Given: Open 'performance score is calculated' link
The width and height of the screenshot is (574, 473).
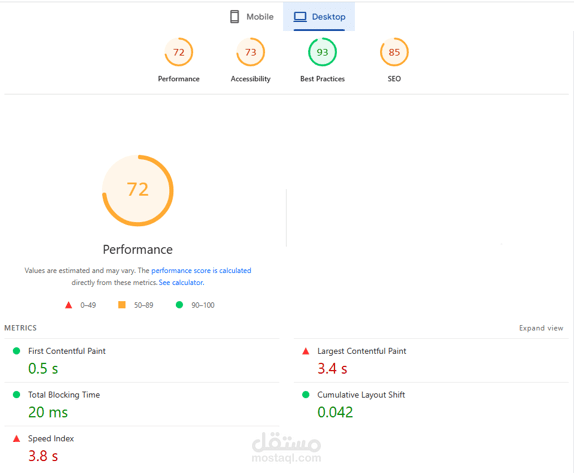Looking at the screenshot, I should (x=201, y=271).
